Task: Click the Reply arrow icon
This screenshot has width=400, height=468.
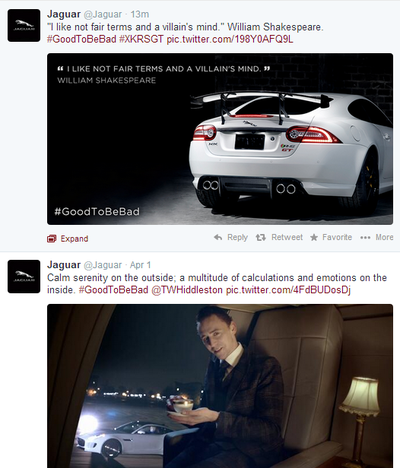Action: click(x=218, y=237)
